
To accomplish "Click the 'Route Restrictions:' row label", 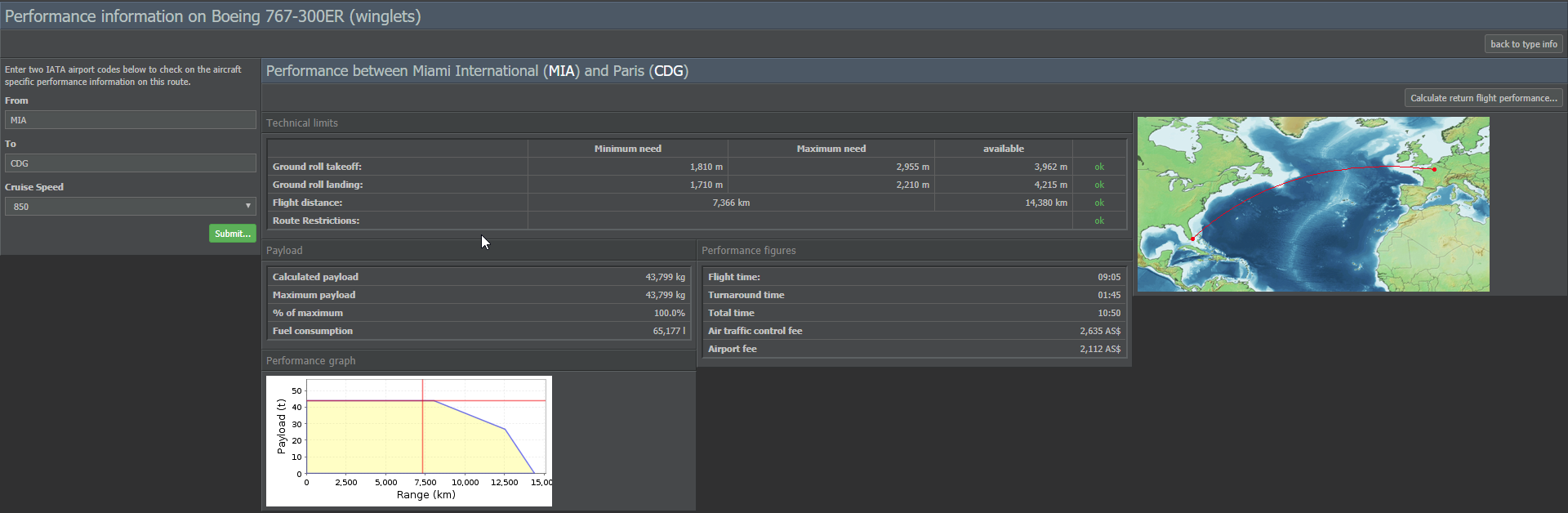I will pyautogui.click(x=316, y=221).
